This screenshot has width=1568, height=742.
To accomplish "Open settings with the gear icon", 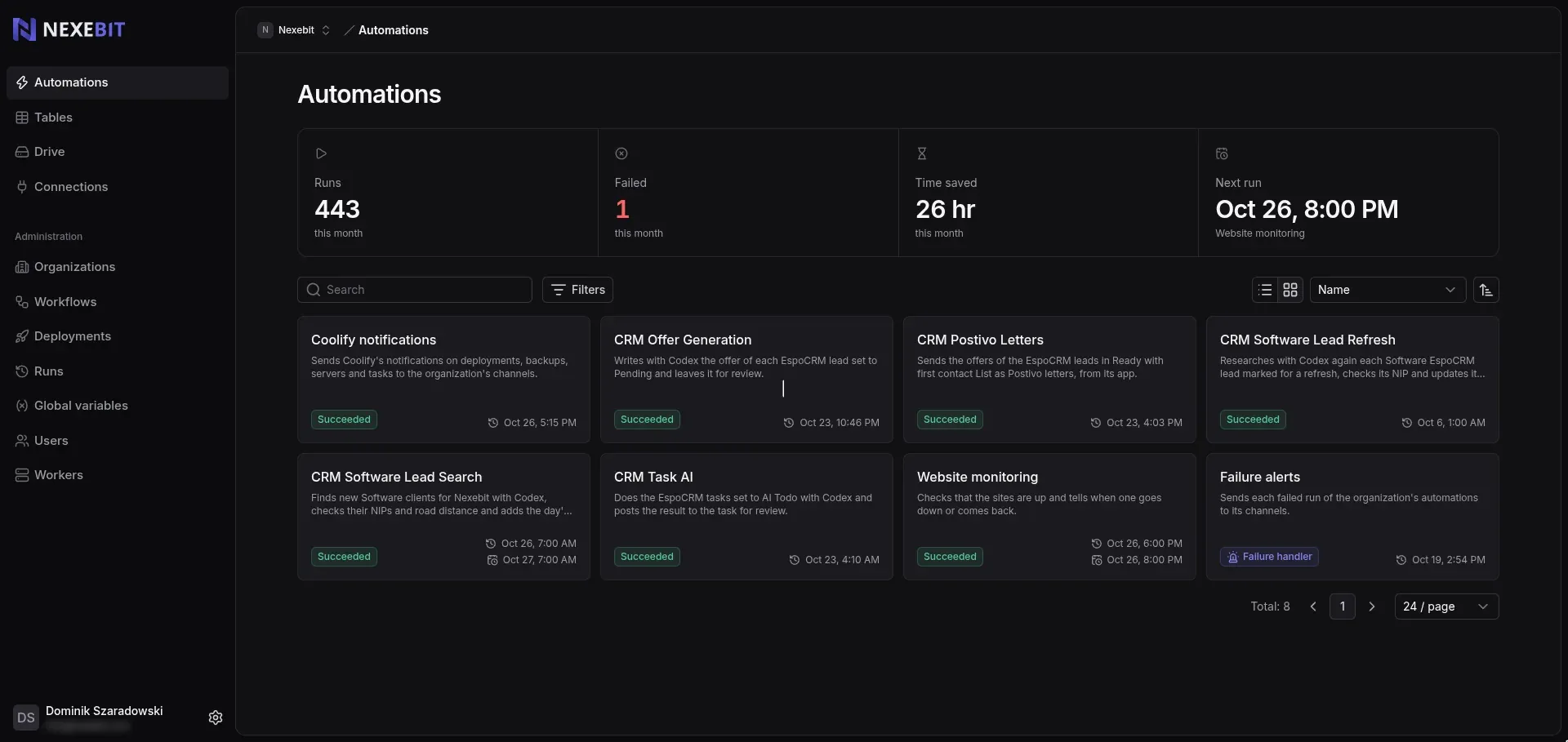I will pyautogui.click(x=216, y=718).
